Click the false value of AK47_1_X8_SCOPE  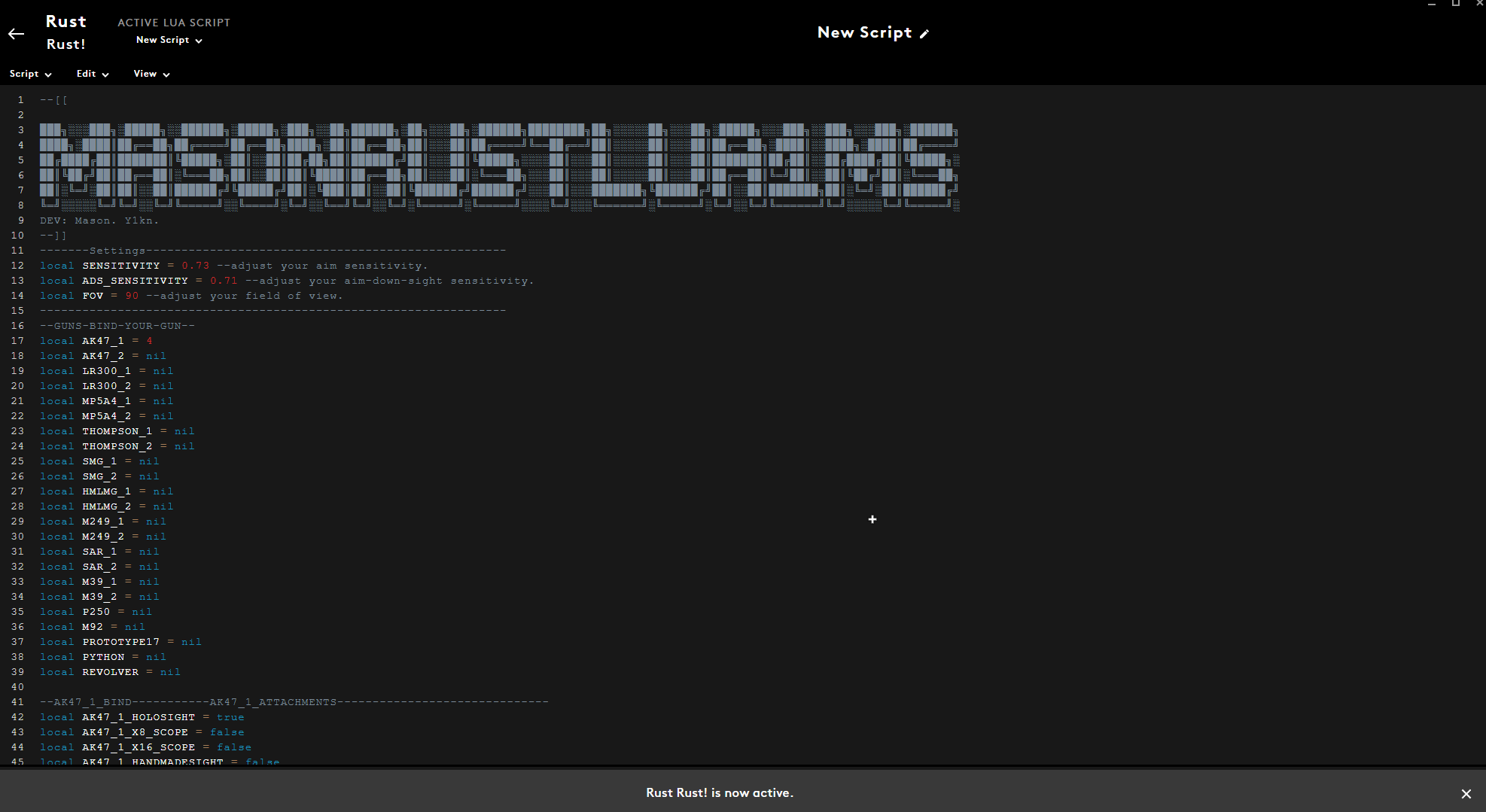point(227,731)
